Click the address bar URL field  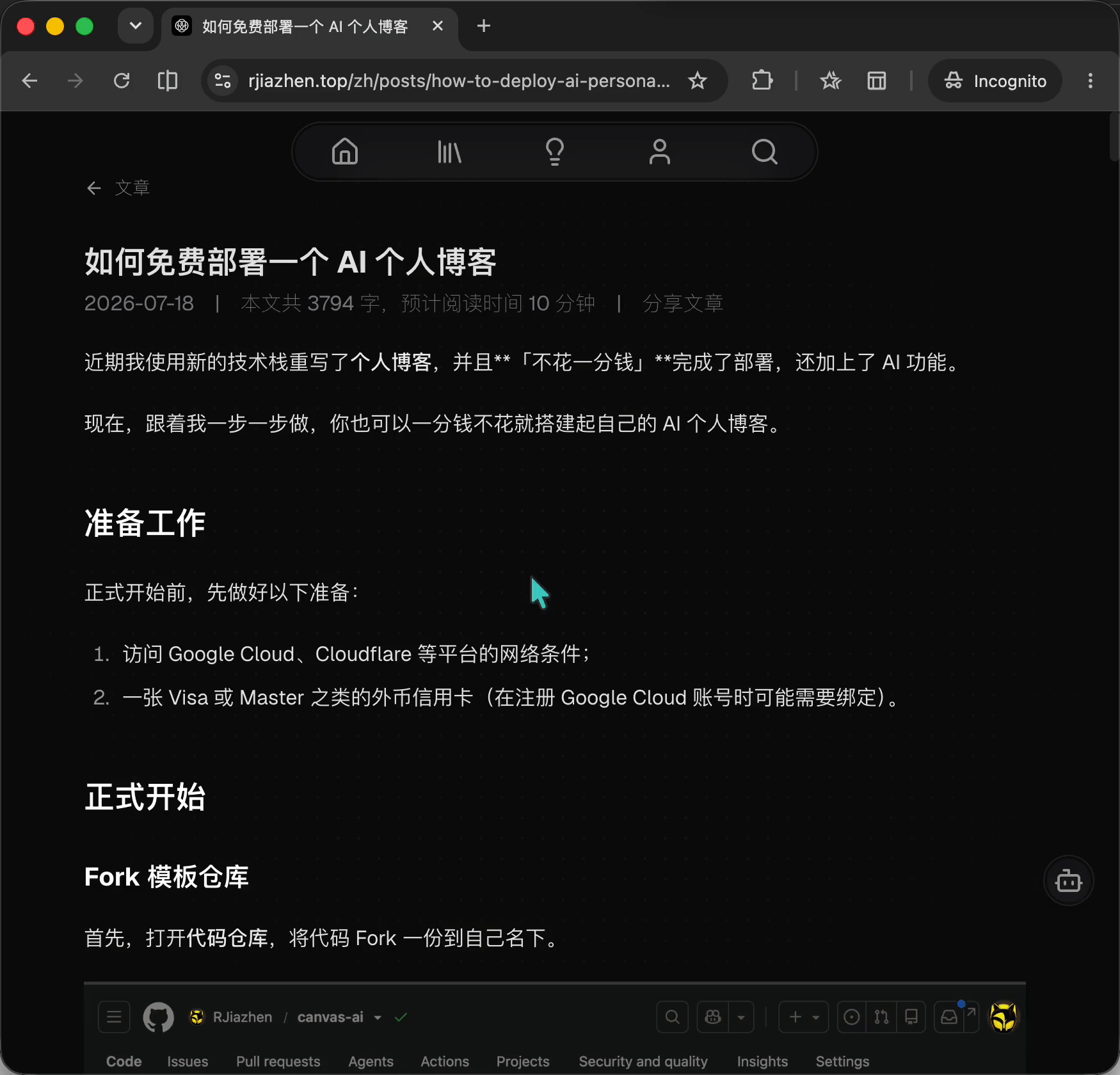click(x=459, y=81)
